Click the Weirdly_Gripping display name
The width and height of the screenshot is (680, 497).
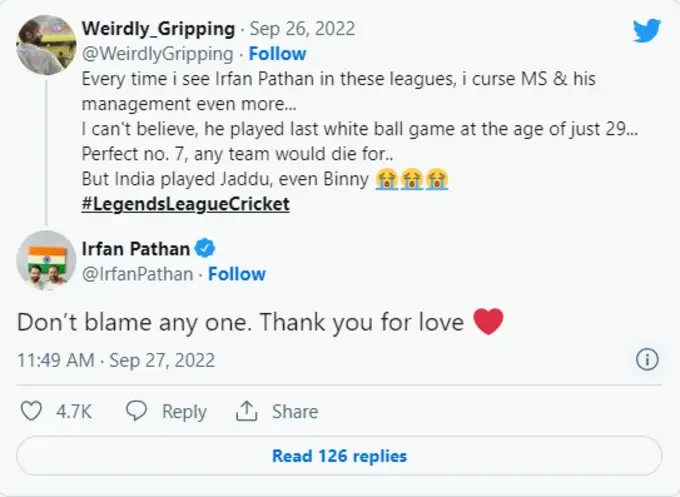tap(156, 29)
